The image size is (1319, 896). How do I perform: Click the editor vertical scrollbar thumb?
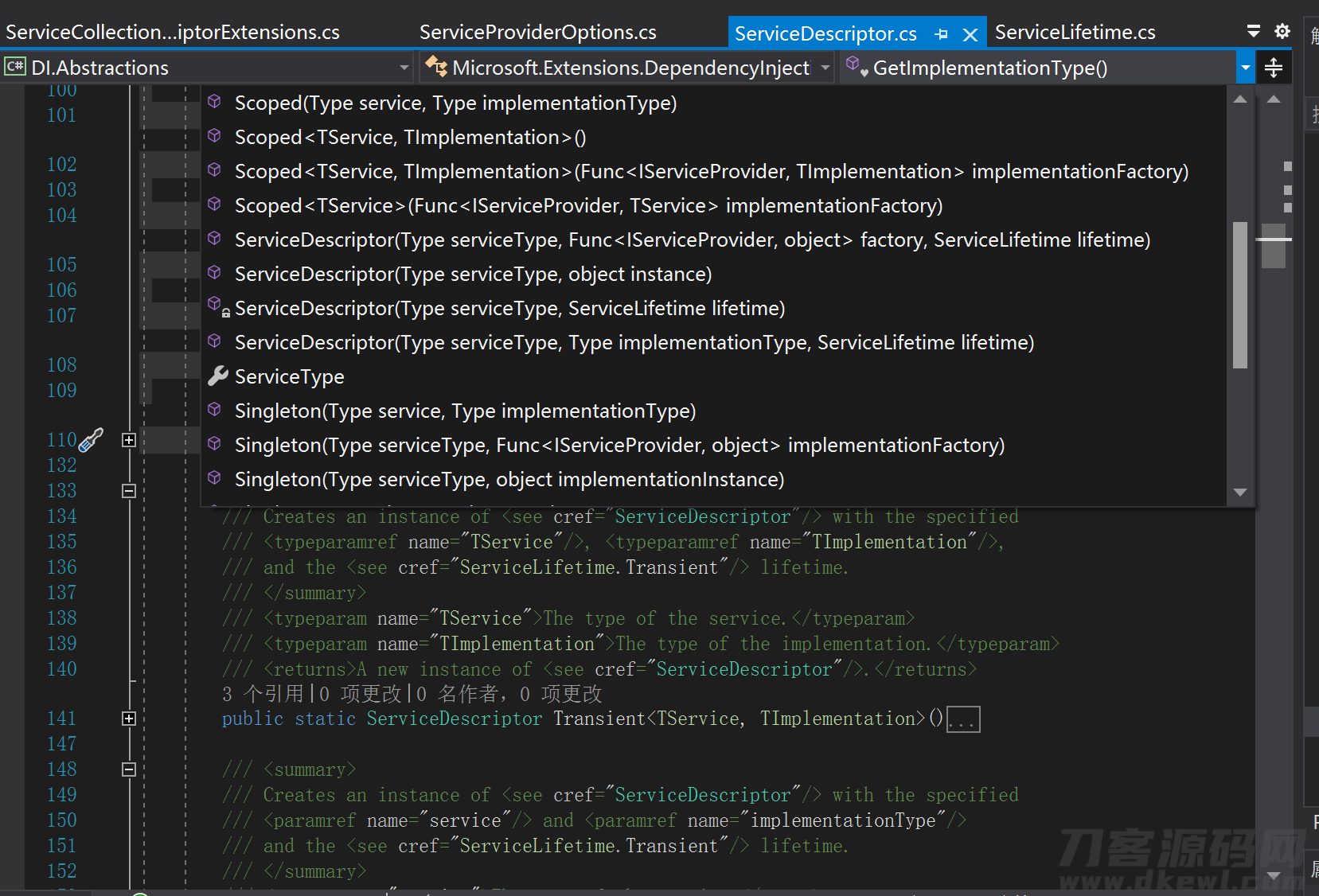pyautogui.click(x=1274, y=247)
